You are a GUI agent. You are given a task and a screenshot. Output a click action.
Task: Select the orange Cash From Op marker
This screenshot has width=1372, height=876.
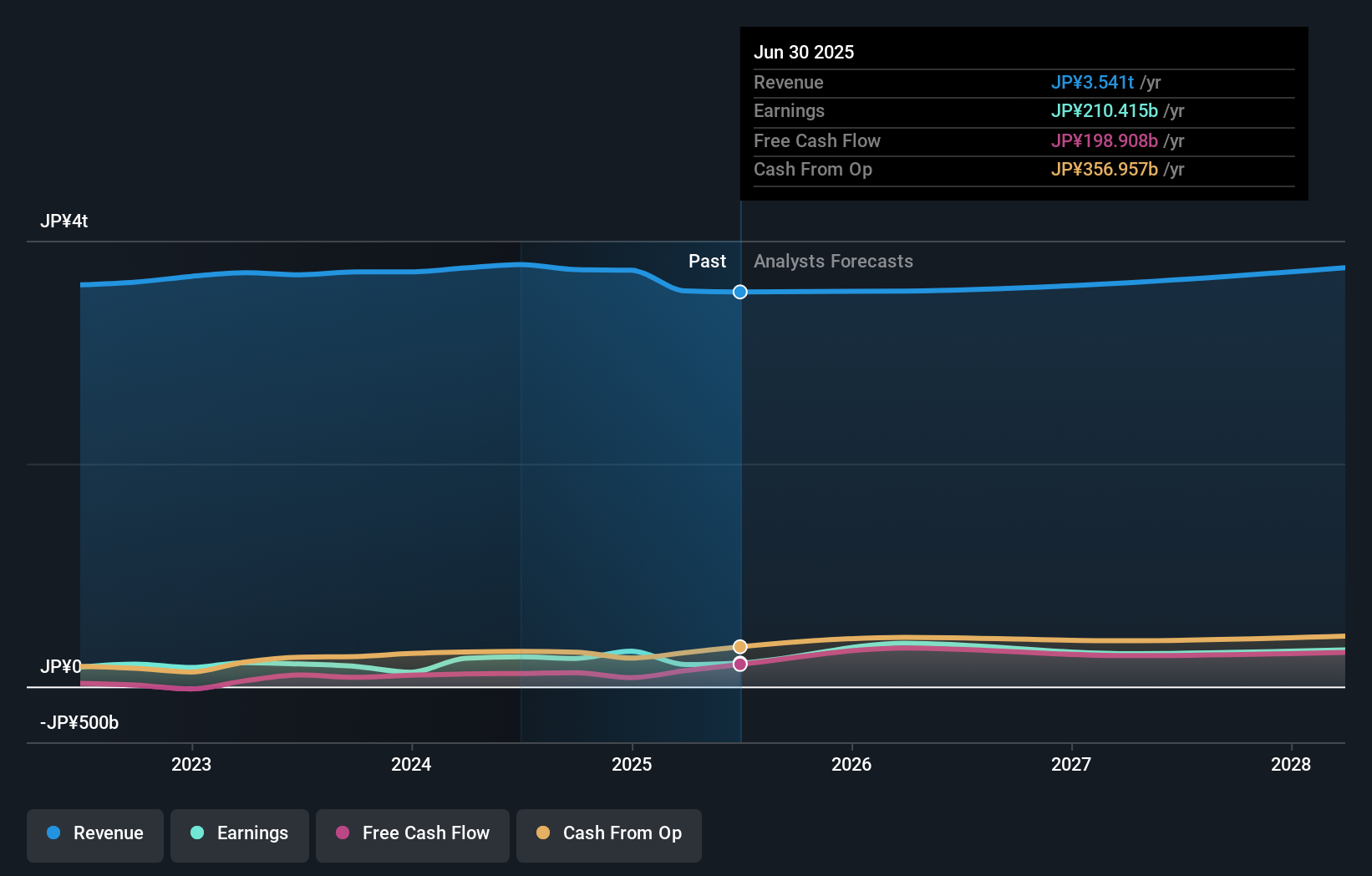pos(739,646)
